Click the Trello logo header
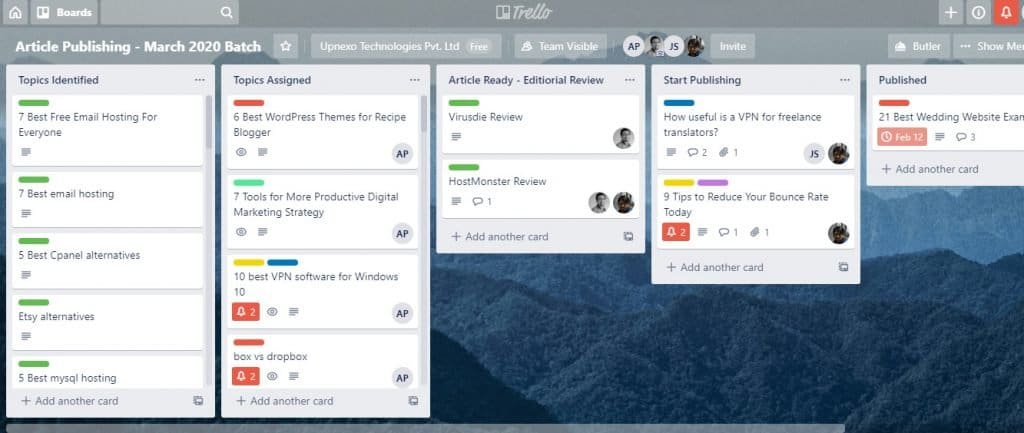 click(x=524, y=12)
